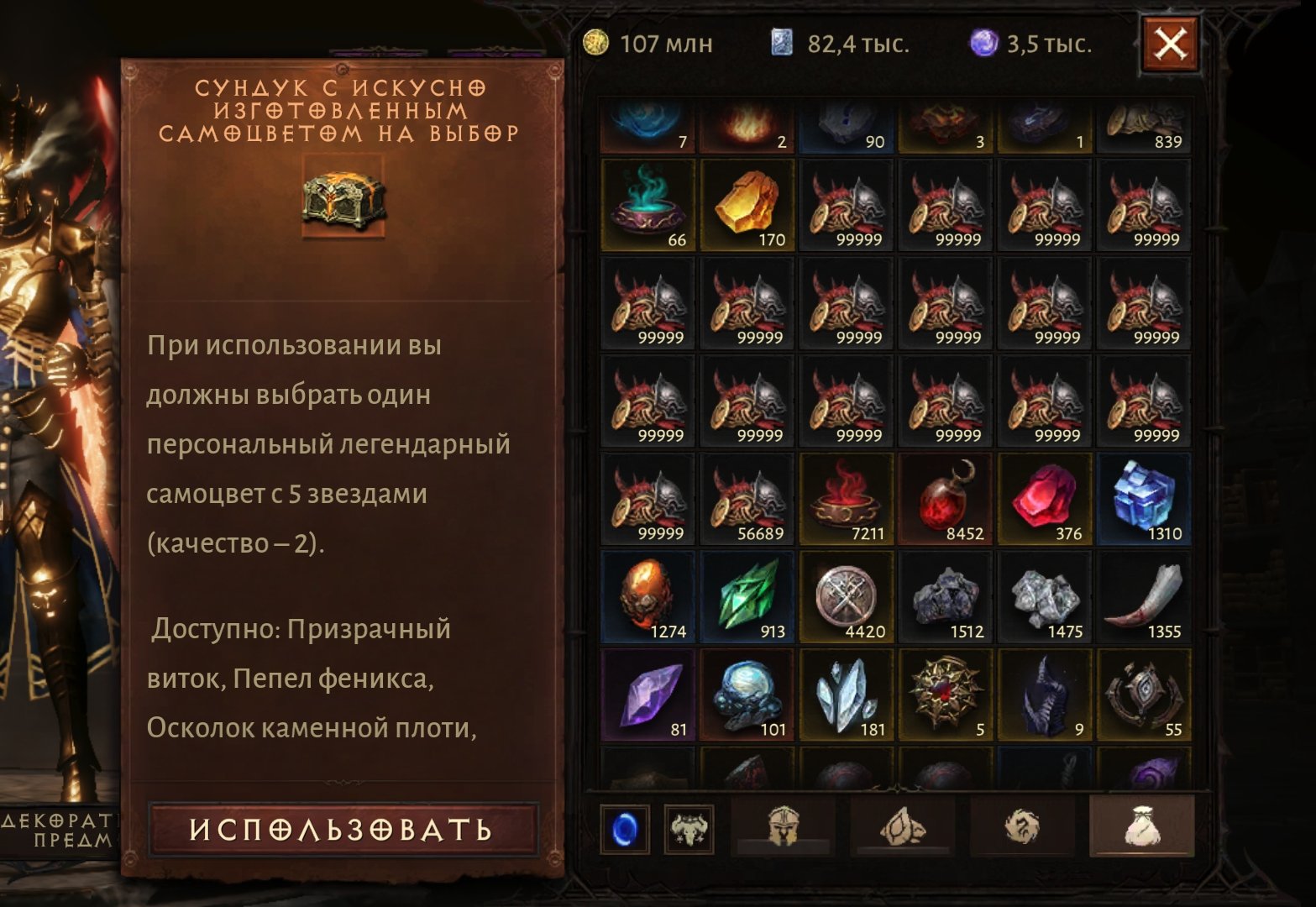Open the helmet equipment tab
Viewport: 1316px width, 907px height.
coord(784,827)
